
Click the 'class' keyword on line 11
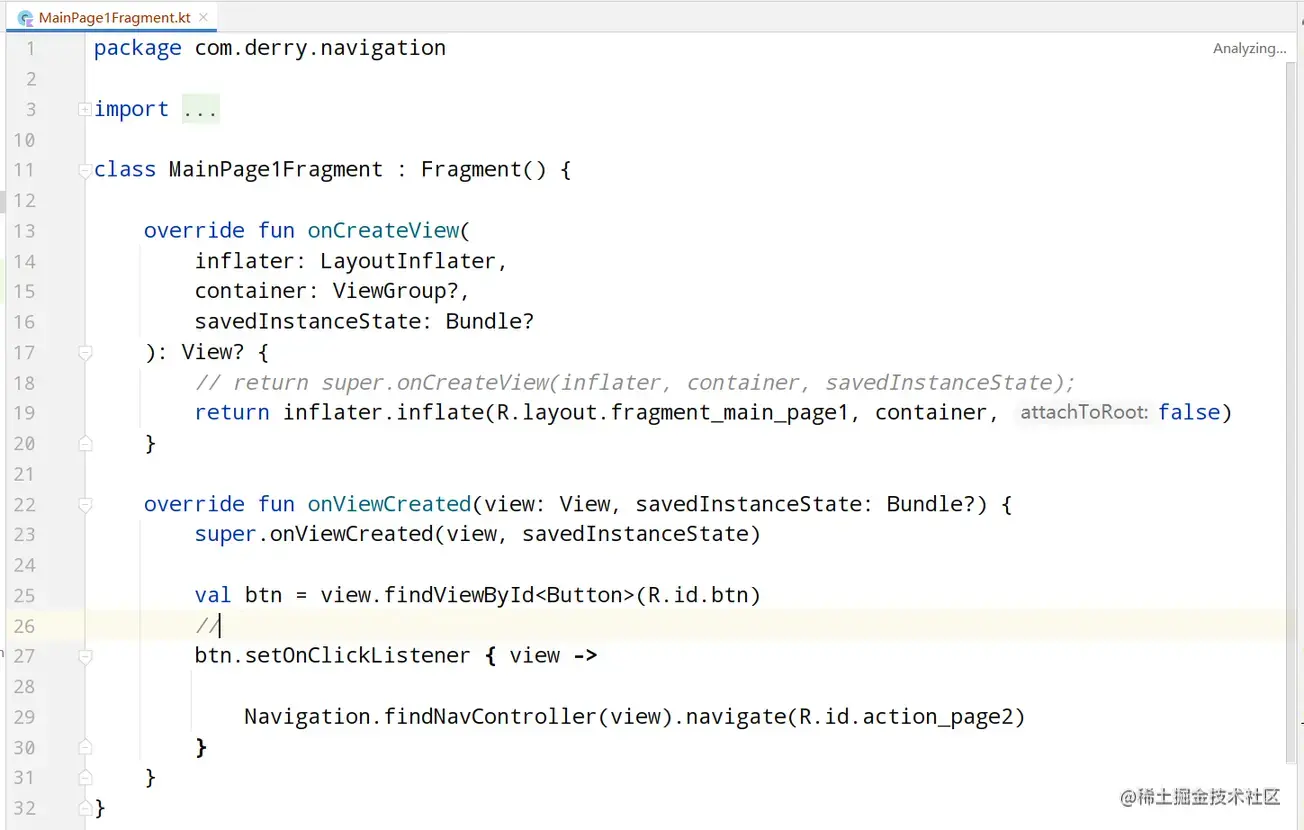(125, 170)
